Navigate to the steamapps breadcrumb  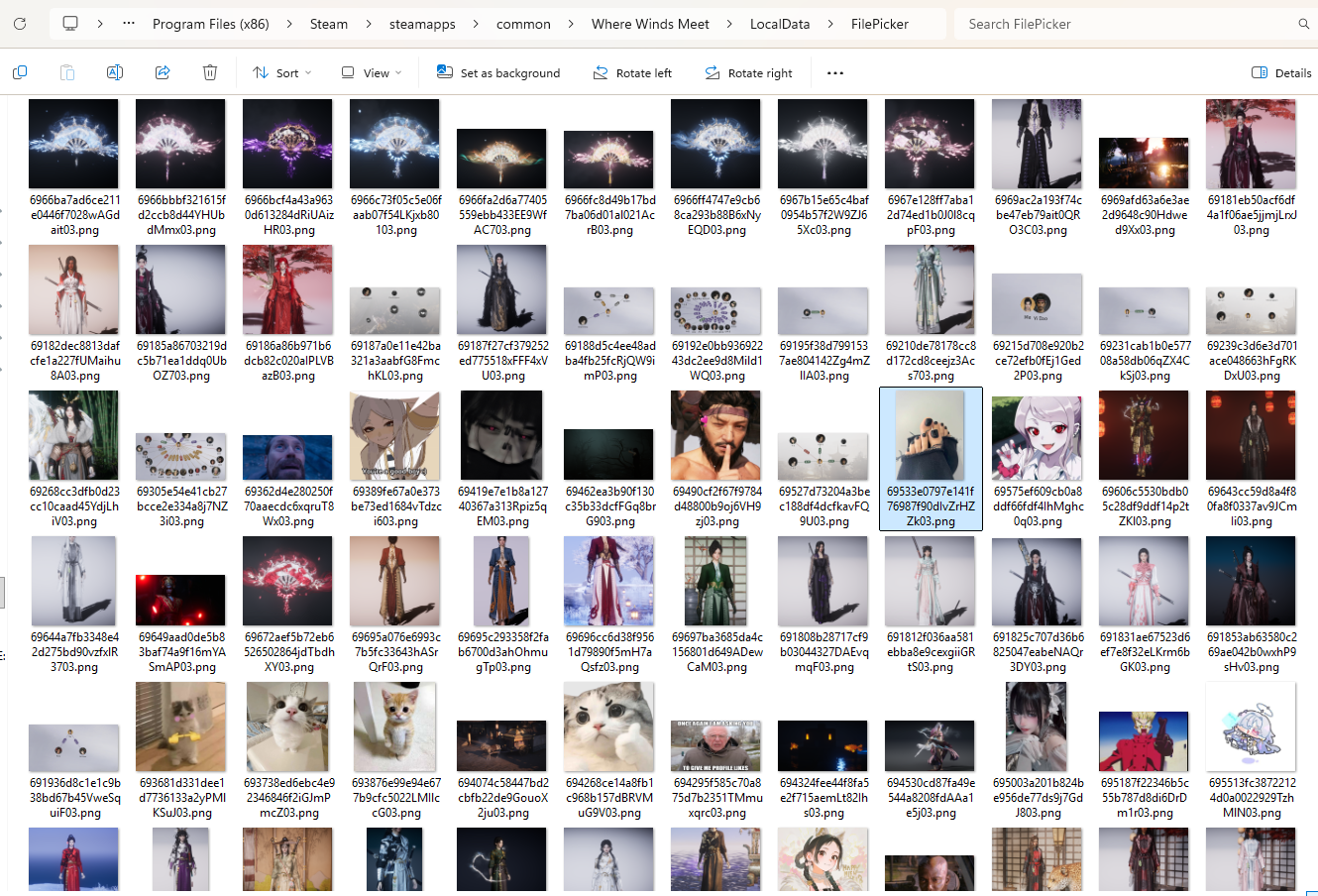click(x=422, y=24)
